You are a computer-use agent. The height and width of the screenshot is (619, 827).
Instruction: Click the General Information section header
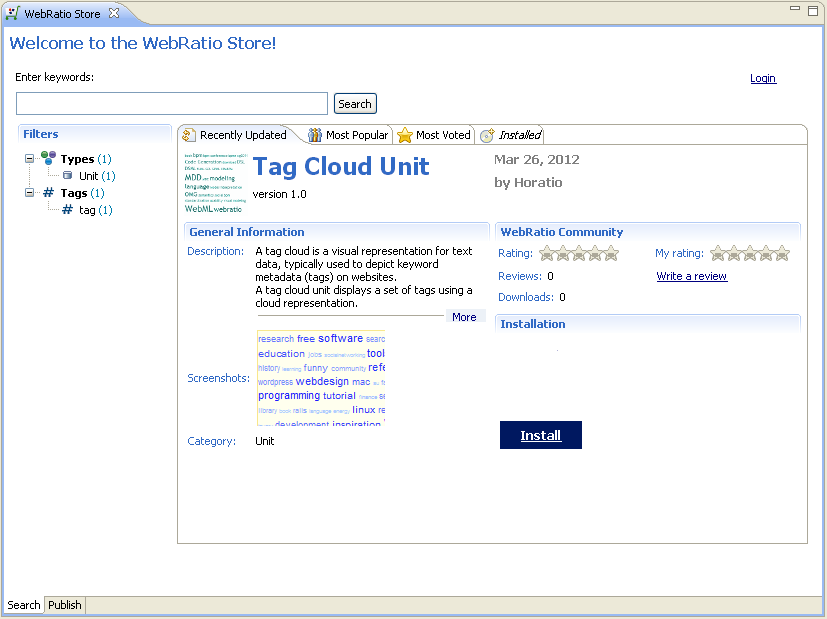[336, 232]
